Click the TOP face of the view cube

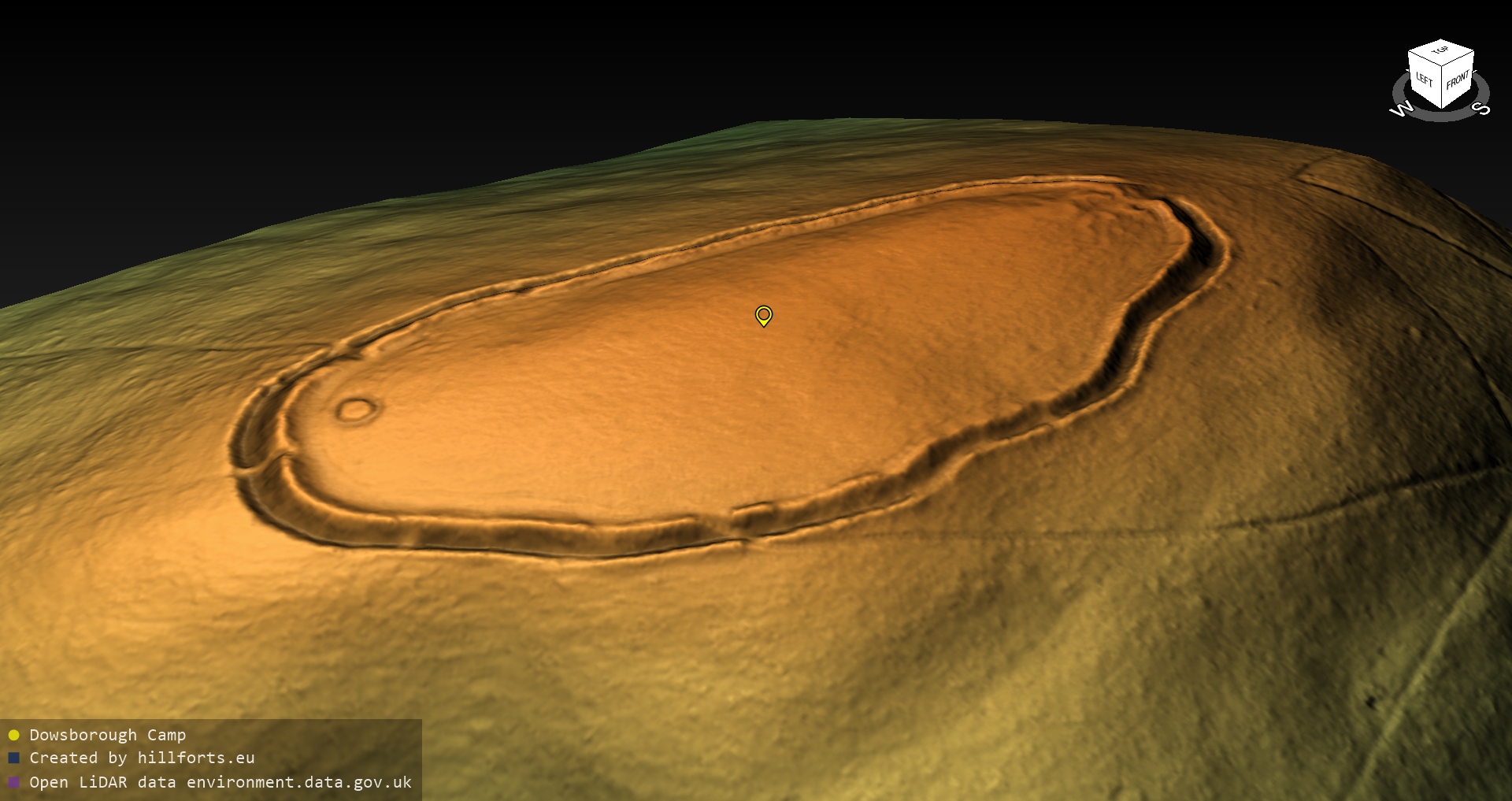coord(1440,52)
